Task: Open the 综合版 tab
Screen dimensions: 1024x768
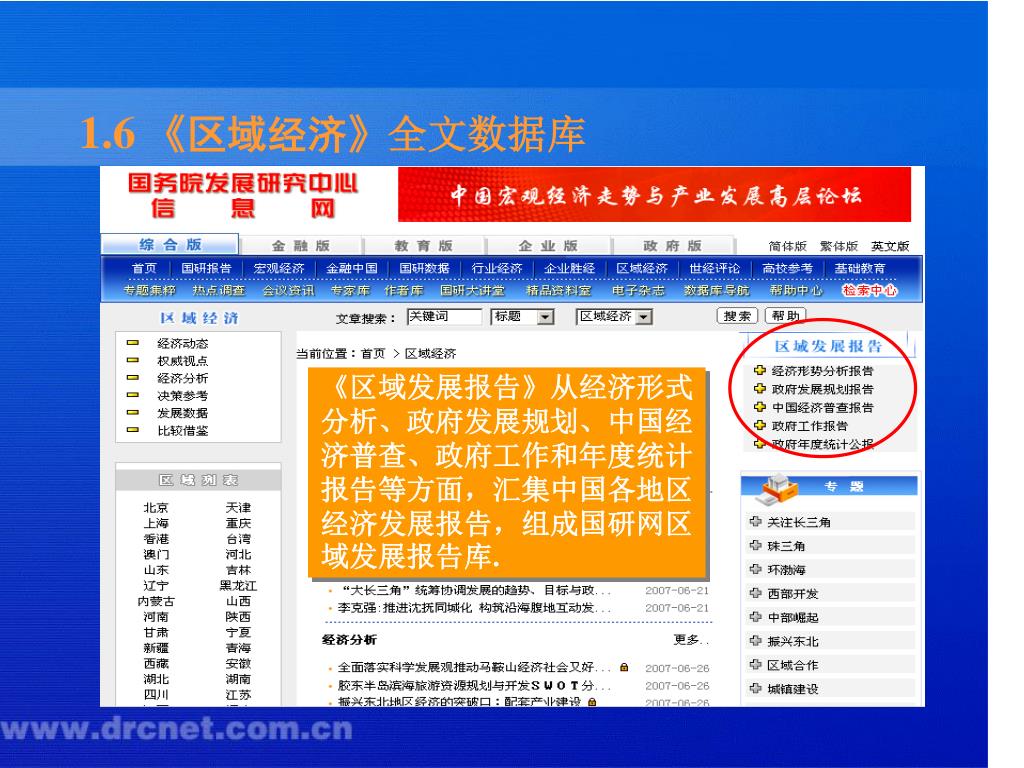Action: [x=170, y=244]
